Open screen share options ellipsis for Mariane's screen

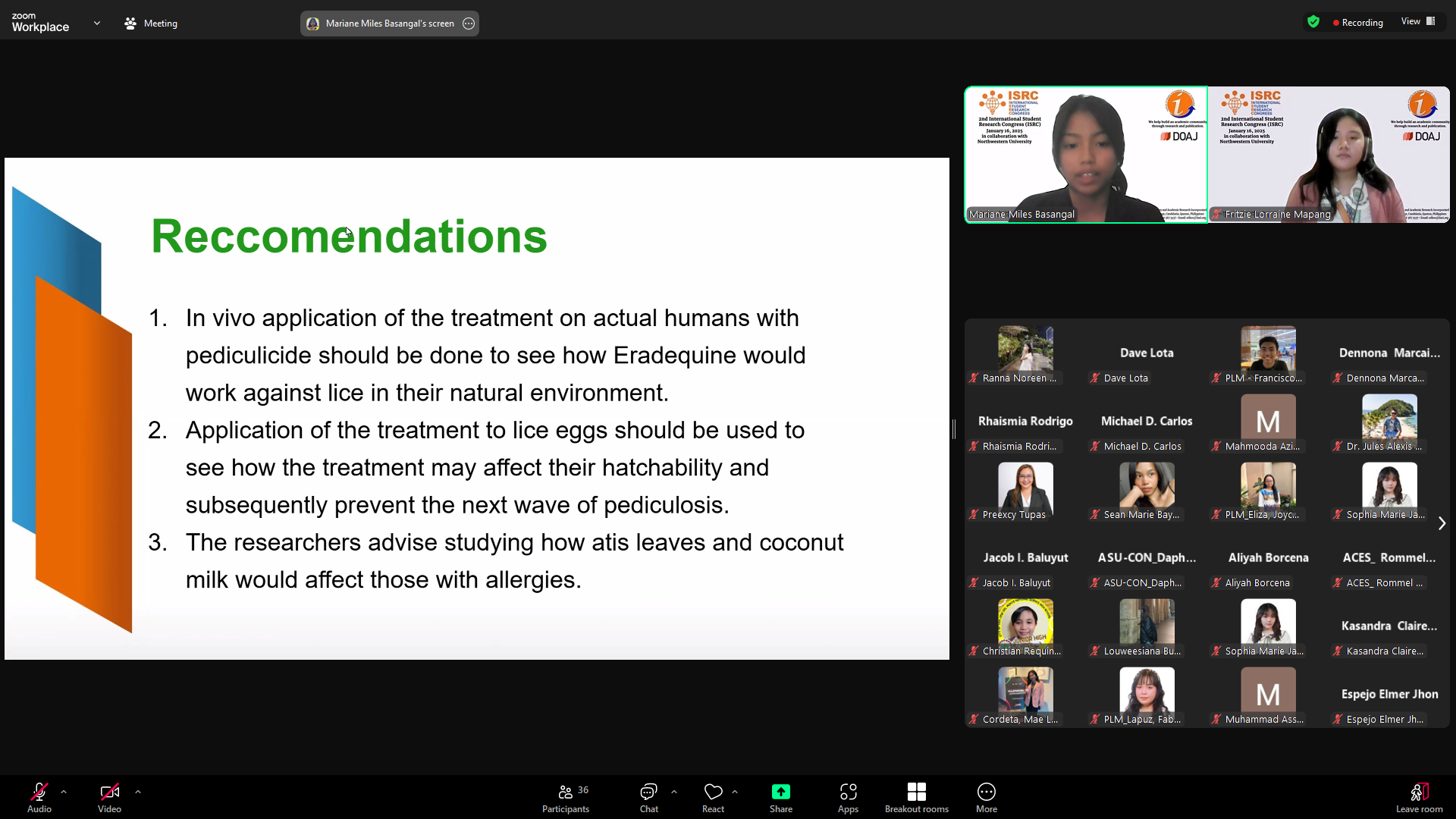469,24
